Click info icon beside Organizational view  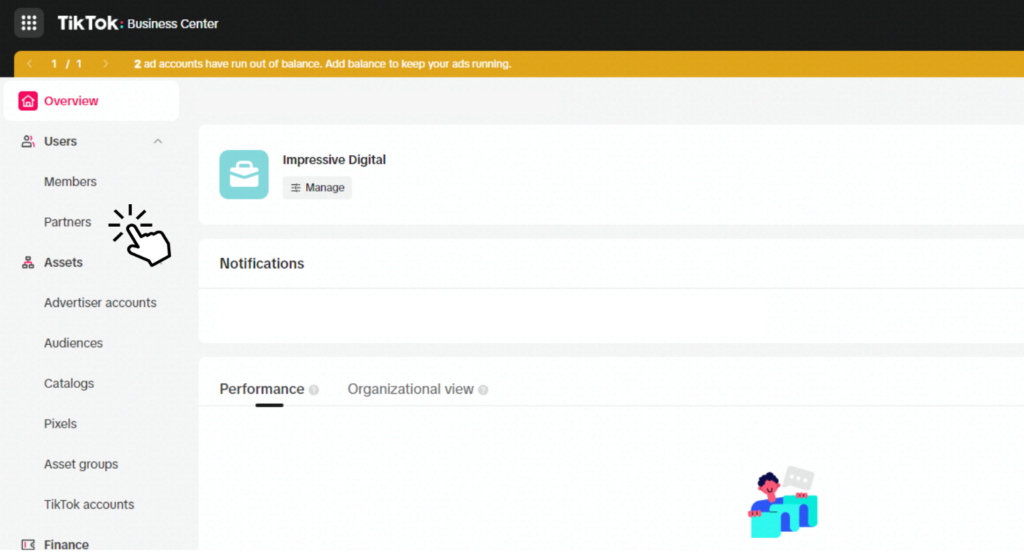click(x=484, y=390)
